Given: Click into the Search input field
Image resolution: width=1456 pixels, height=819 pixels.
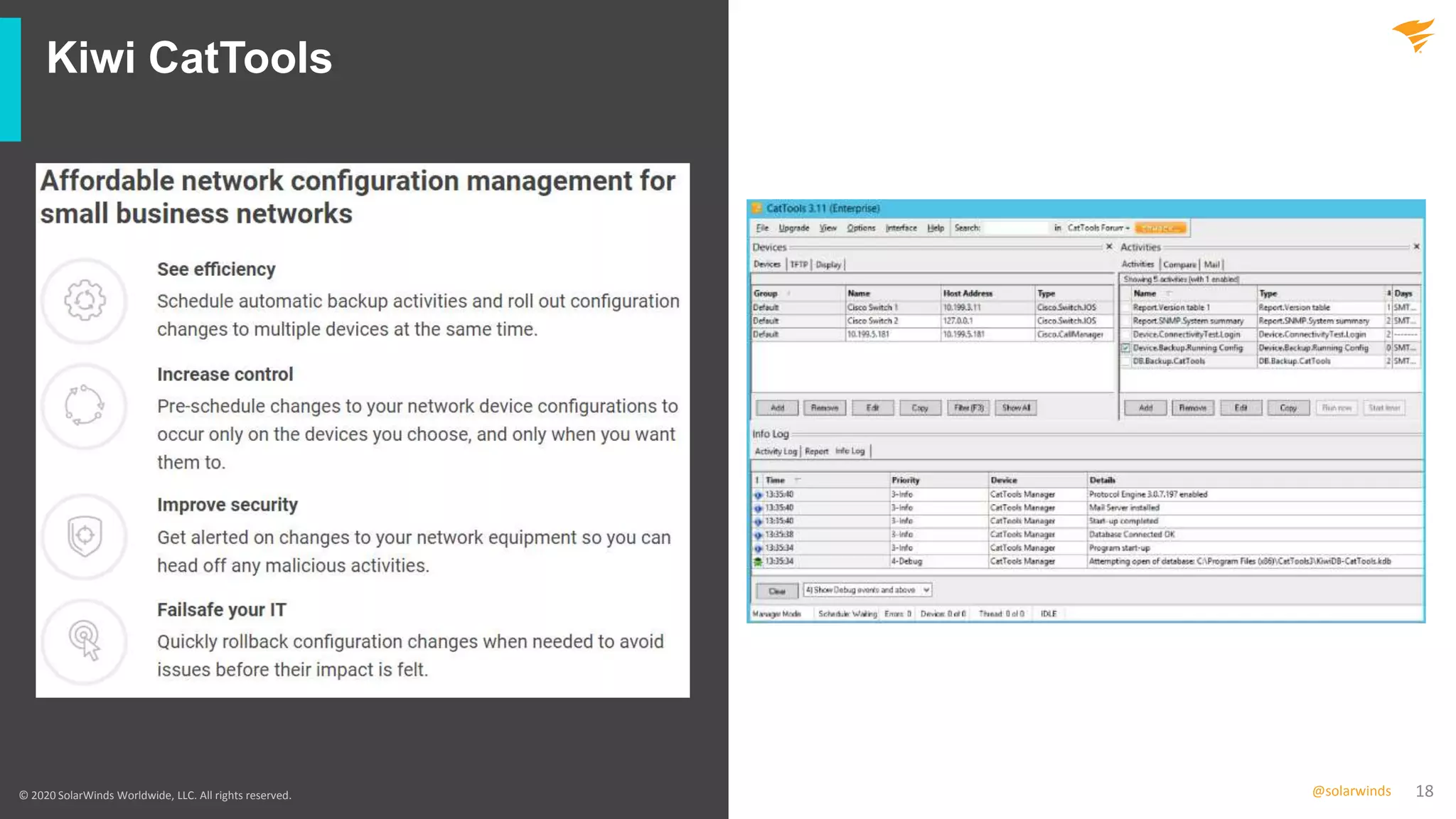Looking at the screenshot, I should pos(1015,228).
